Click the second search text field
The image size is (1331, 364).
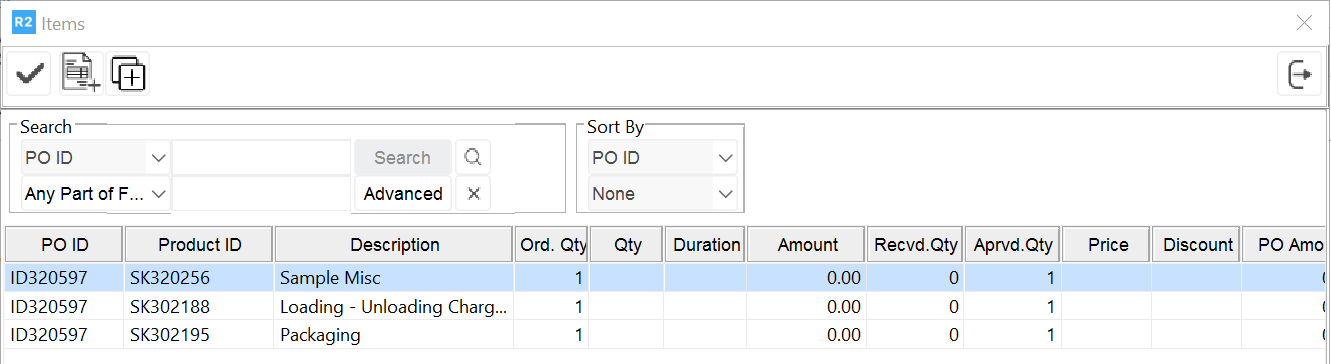[262, 193]
